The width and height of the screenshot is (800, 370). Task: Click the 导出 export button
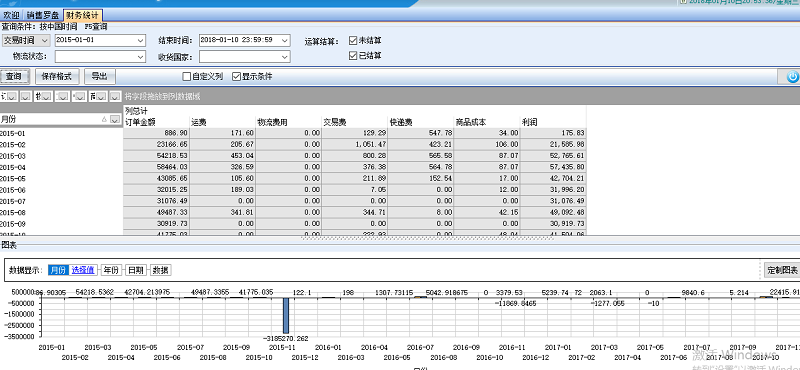coord(99,77)
